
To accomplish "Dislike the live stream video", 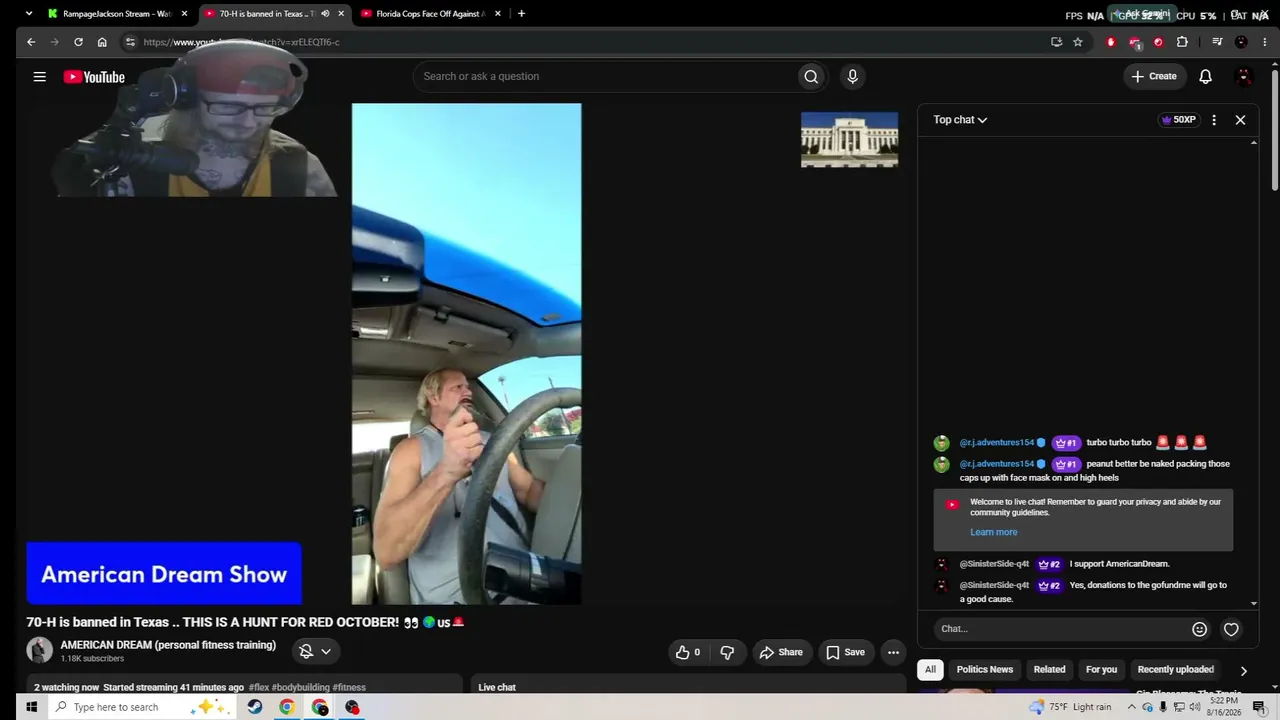I will 727,652.
